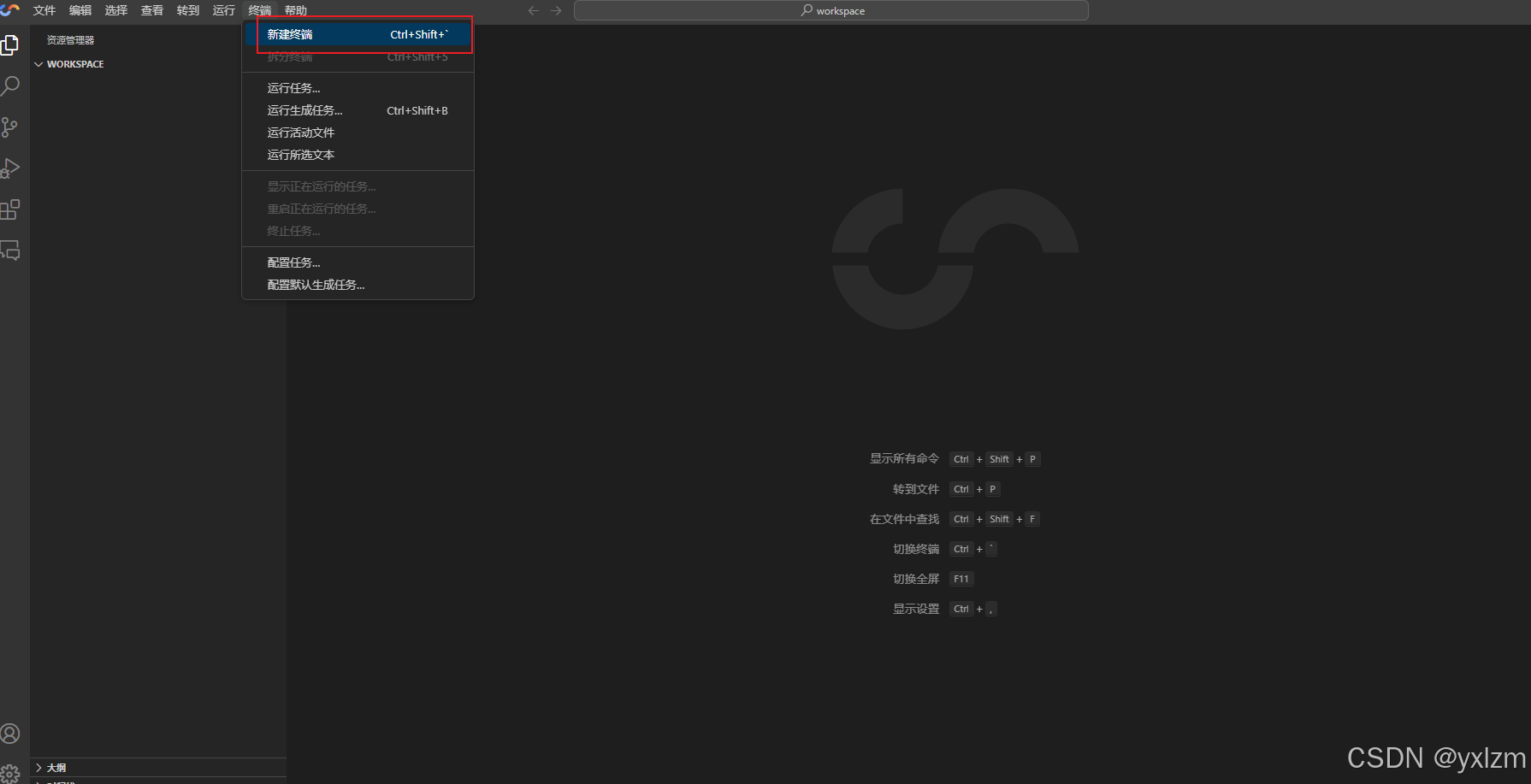Click the disabled 显示正在运行的任务... entry
The width and height of the screenshot is (1531, 784).
[358, 186]
